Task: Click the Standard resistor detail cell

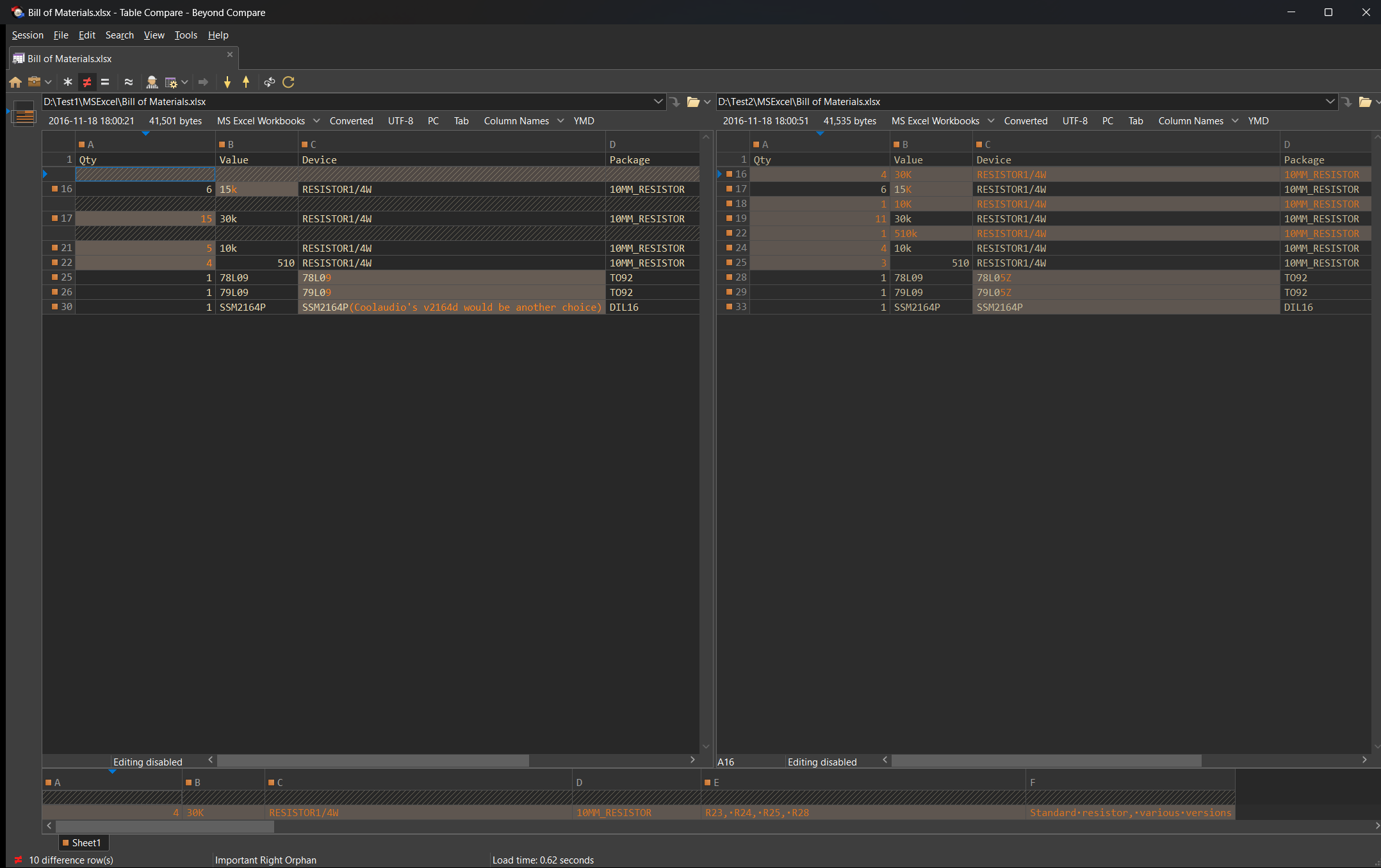Action: [x=1130, y=813]
